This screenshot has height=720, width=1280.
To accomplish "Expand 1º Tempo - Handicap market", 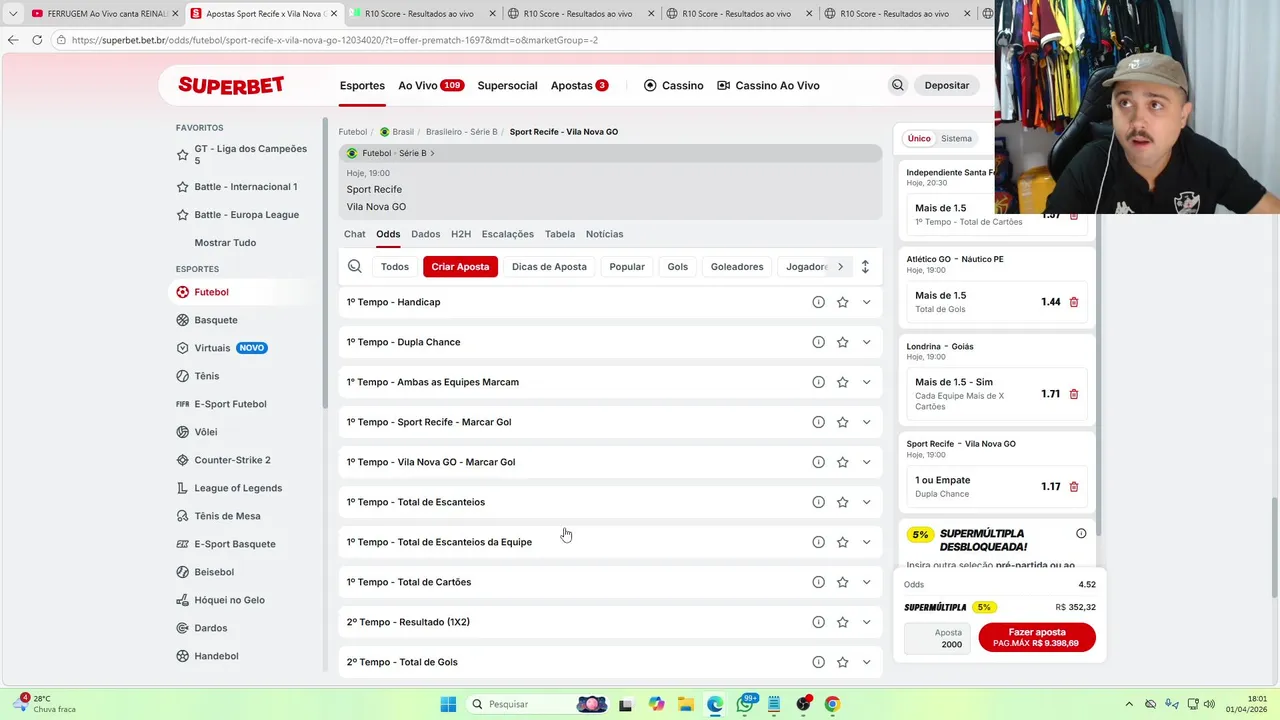I will click(x=866, y=302).
